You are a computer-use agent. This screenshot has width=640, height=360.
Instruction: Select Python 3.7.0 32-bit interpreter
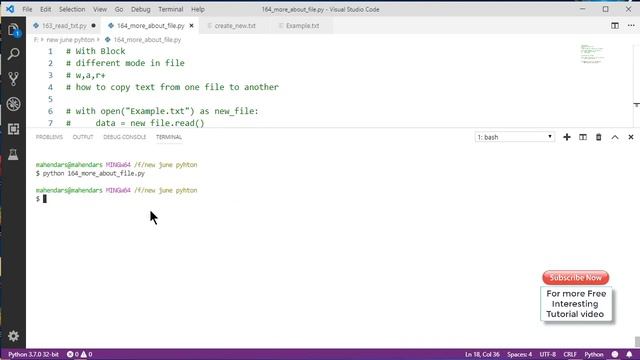coord(33,354)
